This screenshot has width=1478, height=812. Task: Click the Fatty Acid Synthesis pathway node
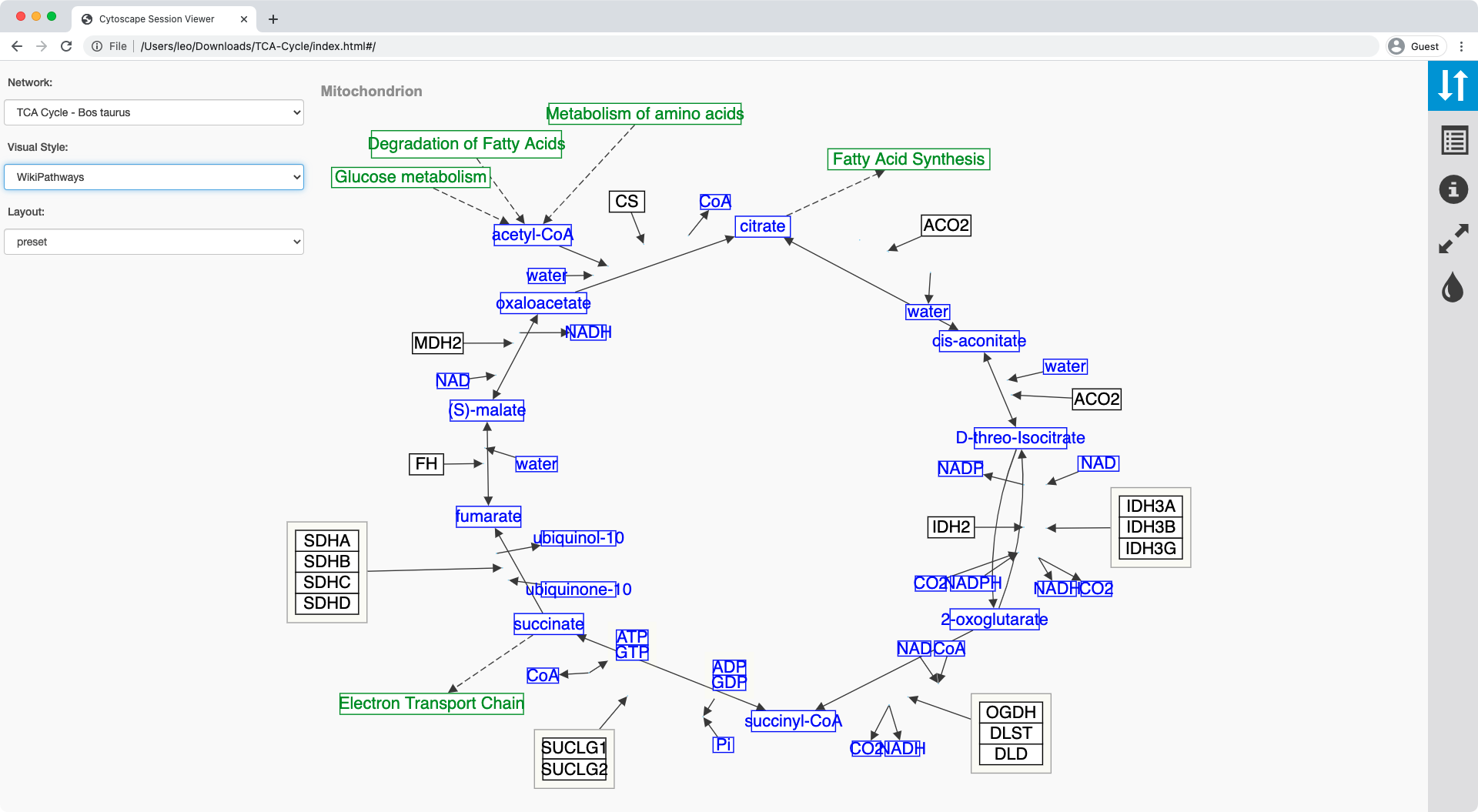pyautogui.click(x=908, y=159)
